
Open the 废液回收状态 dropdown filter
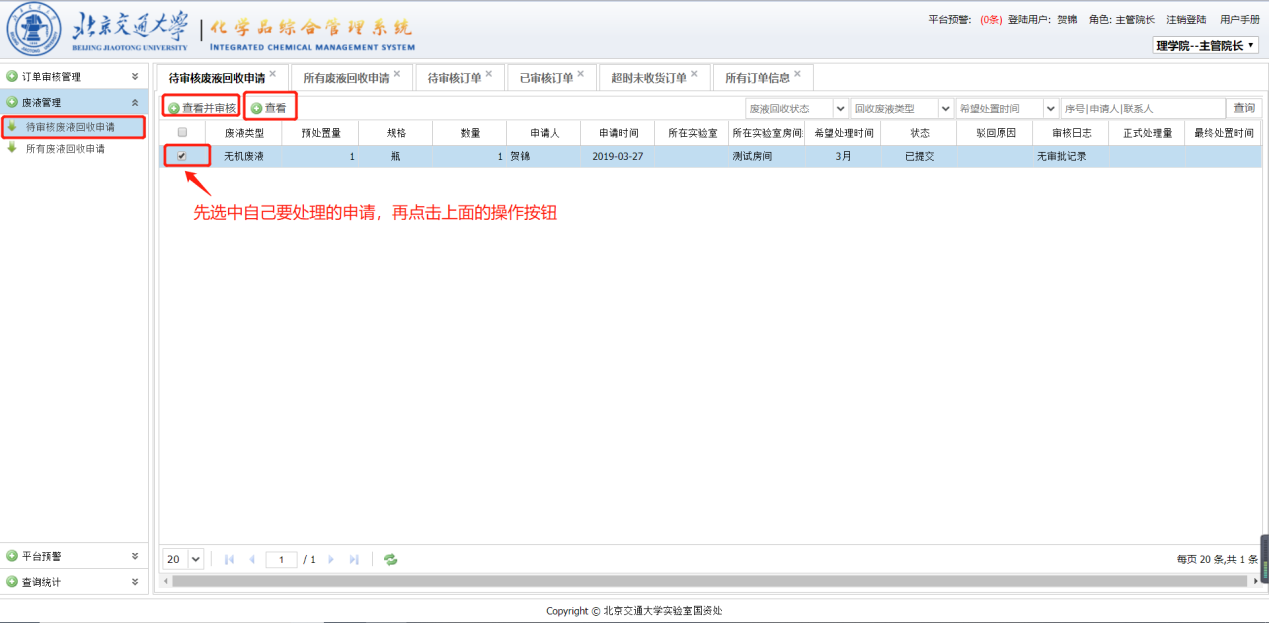(x=796, y=108)
